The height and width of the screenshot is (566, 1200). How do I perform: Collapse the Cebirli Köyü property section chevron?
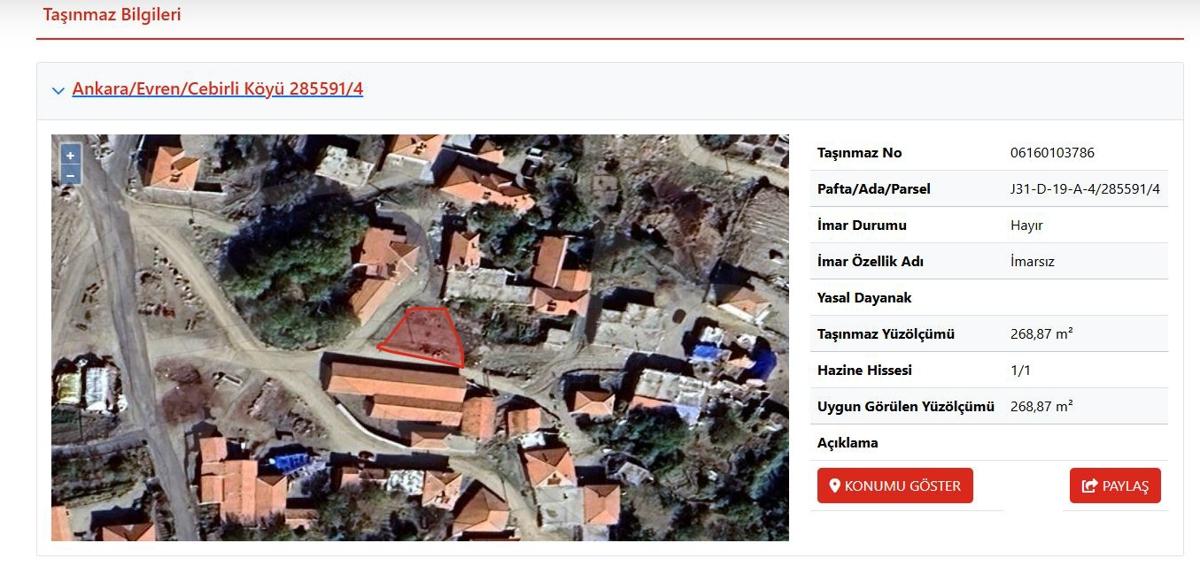58,91
